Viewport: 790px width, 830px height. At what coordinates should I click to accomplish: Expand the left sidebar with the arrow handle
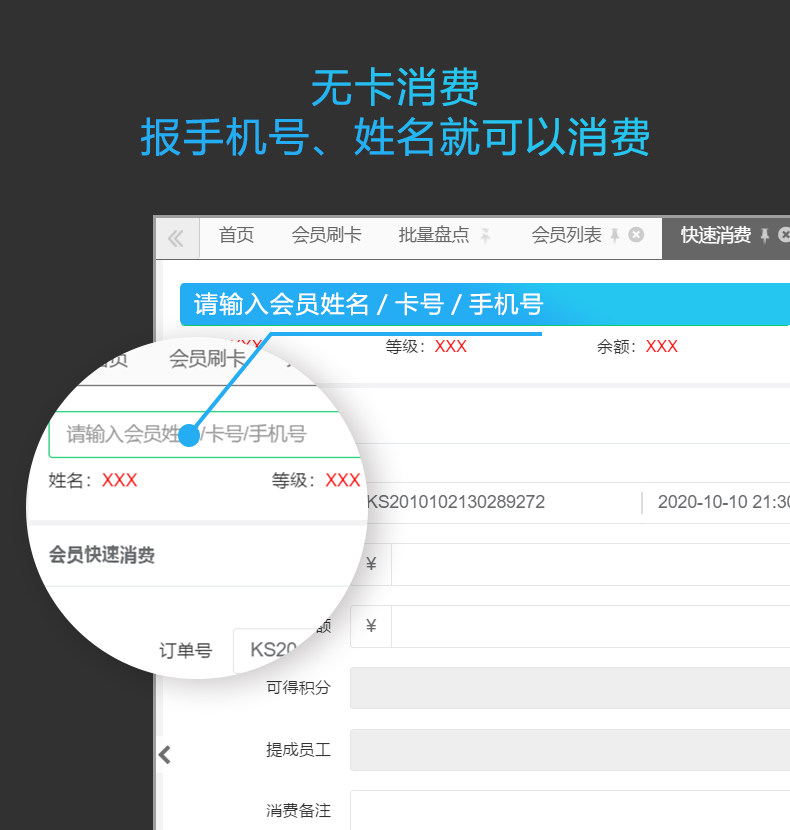[165, 754]
